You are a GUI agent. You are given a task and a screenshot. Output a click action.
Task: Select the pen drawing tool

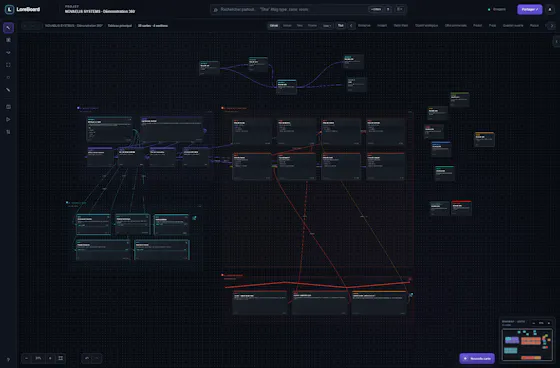[8, 90]
